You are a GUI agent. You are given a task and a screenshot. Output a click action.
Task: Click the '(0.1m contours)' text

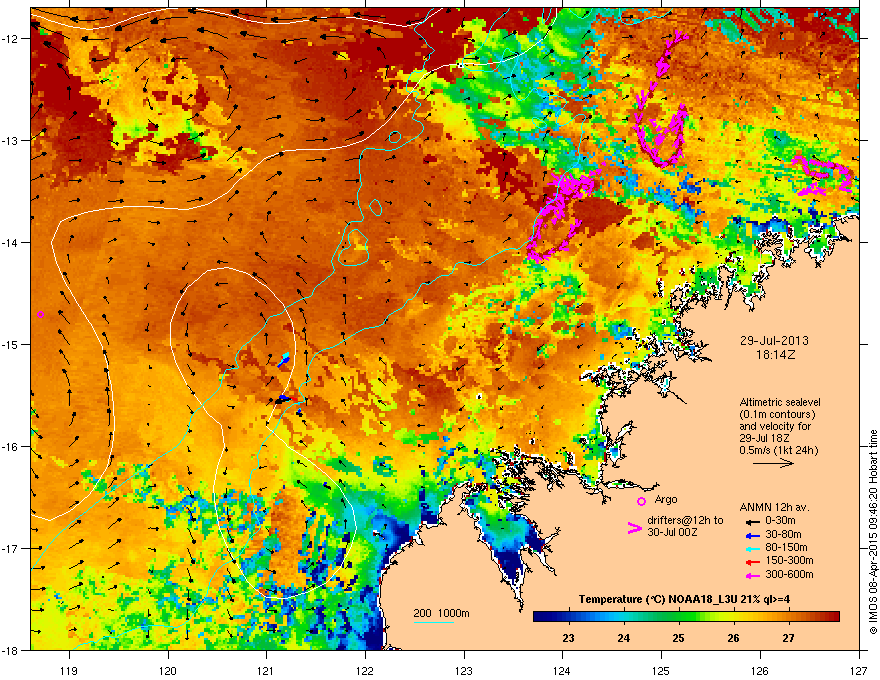(777, 414)
